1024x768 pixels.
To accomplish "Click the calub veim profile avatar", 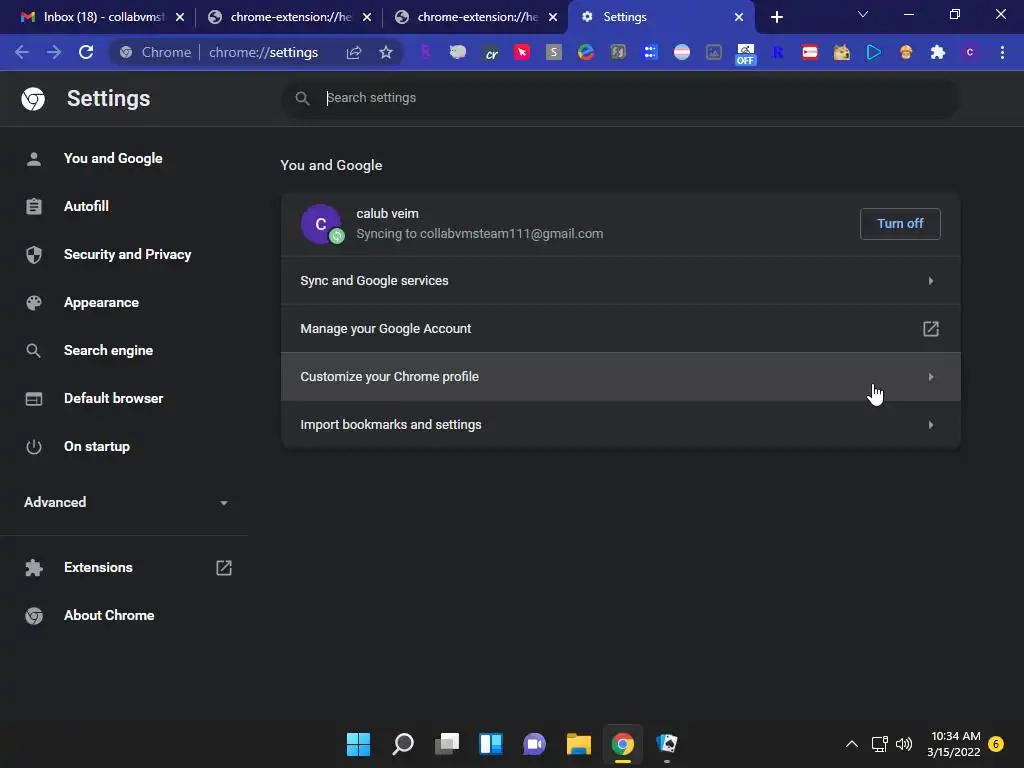I will coord(321,224).
